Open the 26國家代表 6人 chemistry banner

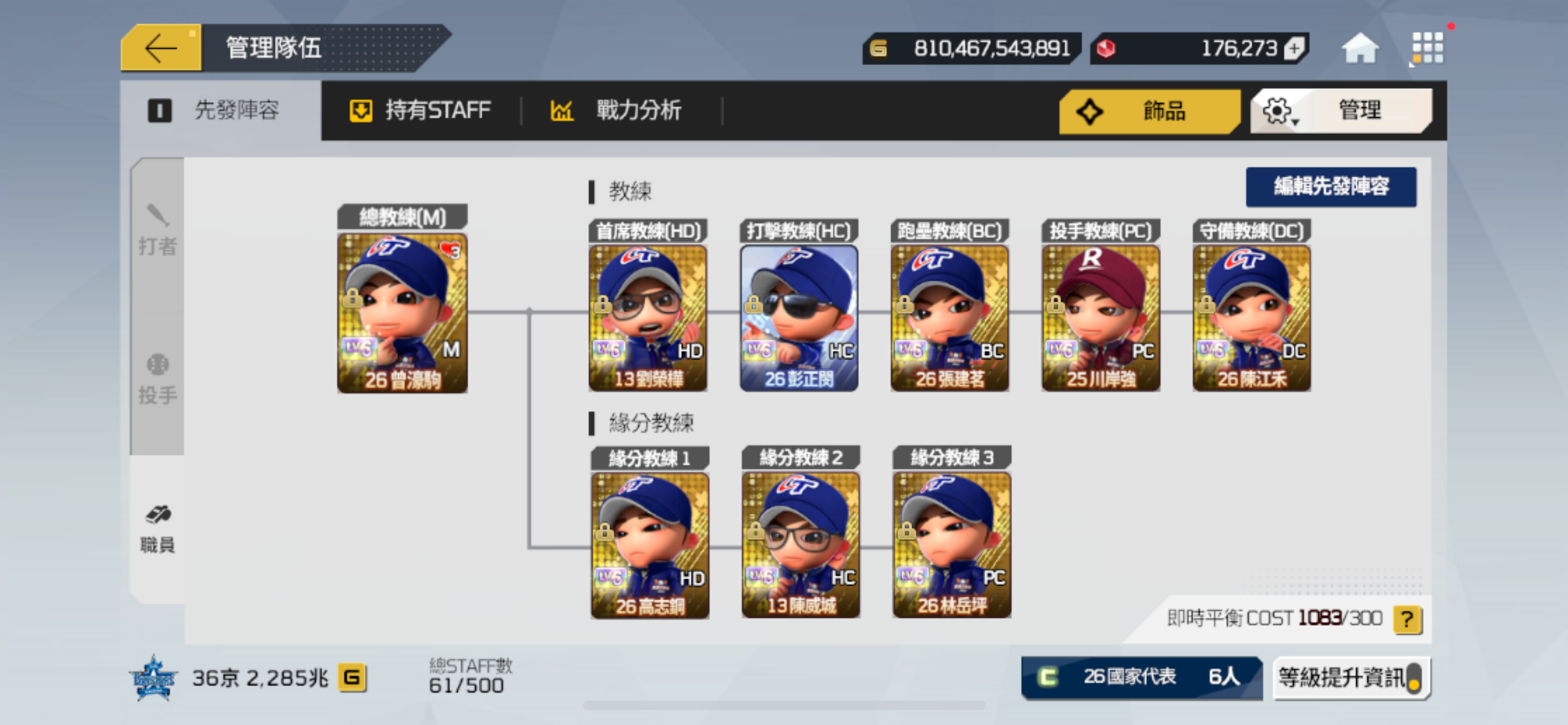(1141, 677)
